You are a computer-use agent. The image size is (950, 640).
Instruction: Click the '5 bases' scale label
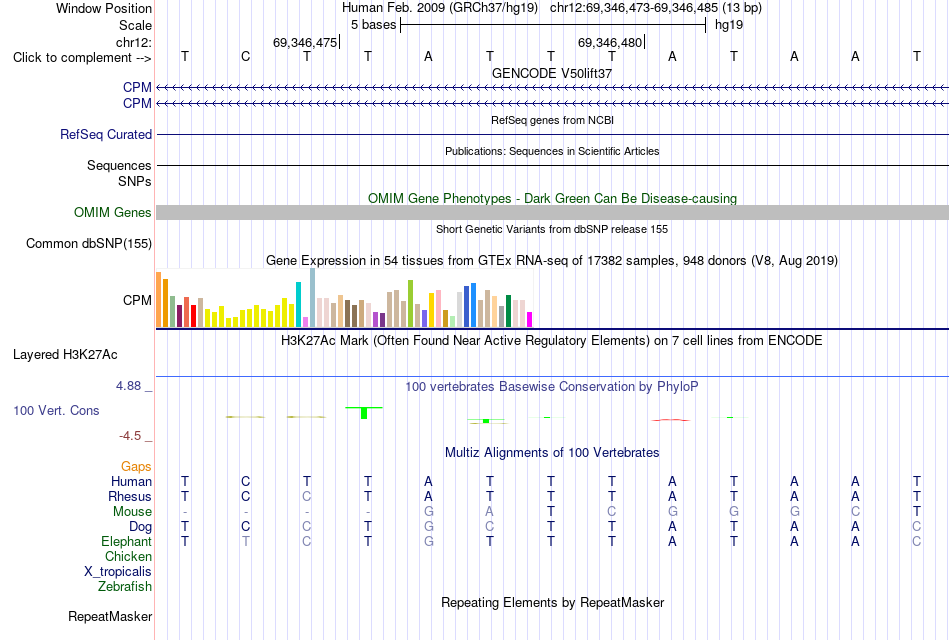tap(373, 25)
